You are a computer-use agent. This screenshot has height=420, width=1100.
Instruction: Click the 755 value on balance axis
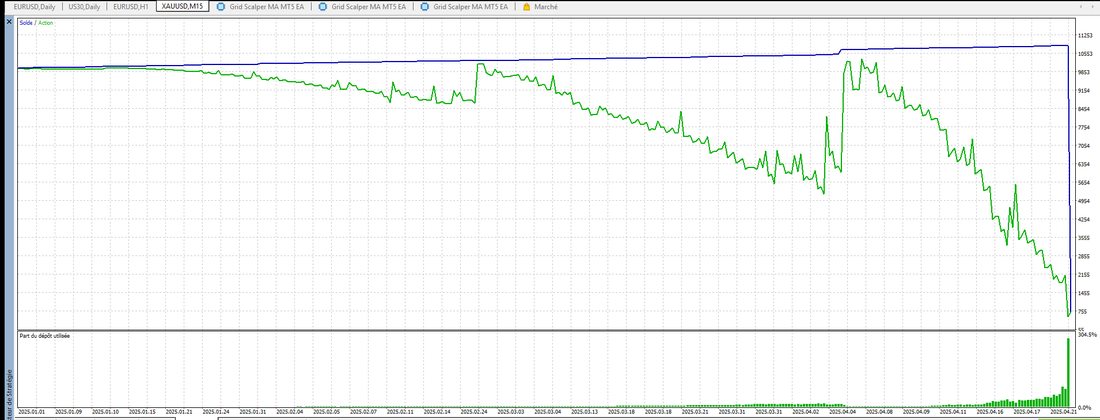pos(1083,312)
